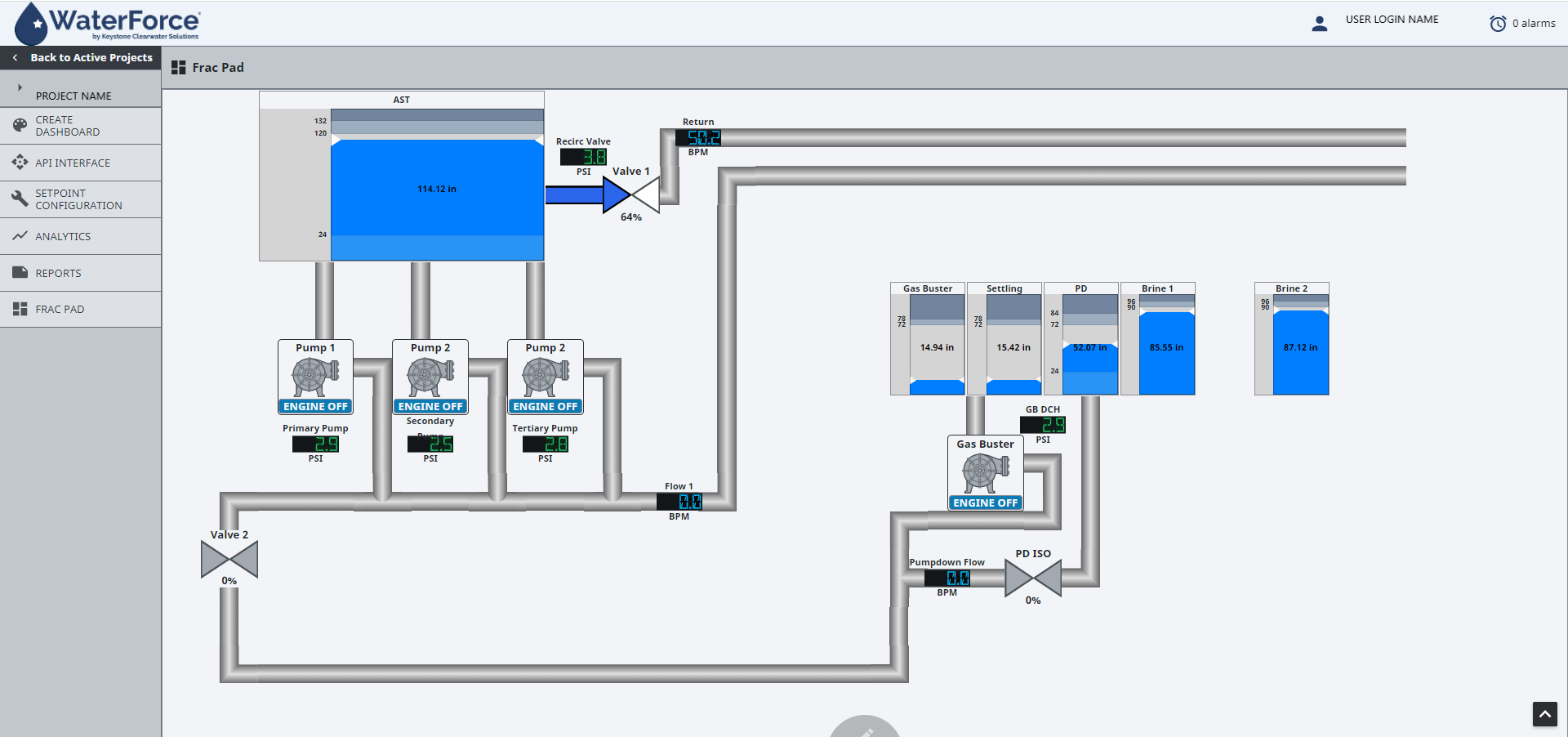Image resolution: width=1568 pixels, height=737 pixels.
Task: Click the Setpoint Configuration wrench icon
Action: coord(20,199)
